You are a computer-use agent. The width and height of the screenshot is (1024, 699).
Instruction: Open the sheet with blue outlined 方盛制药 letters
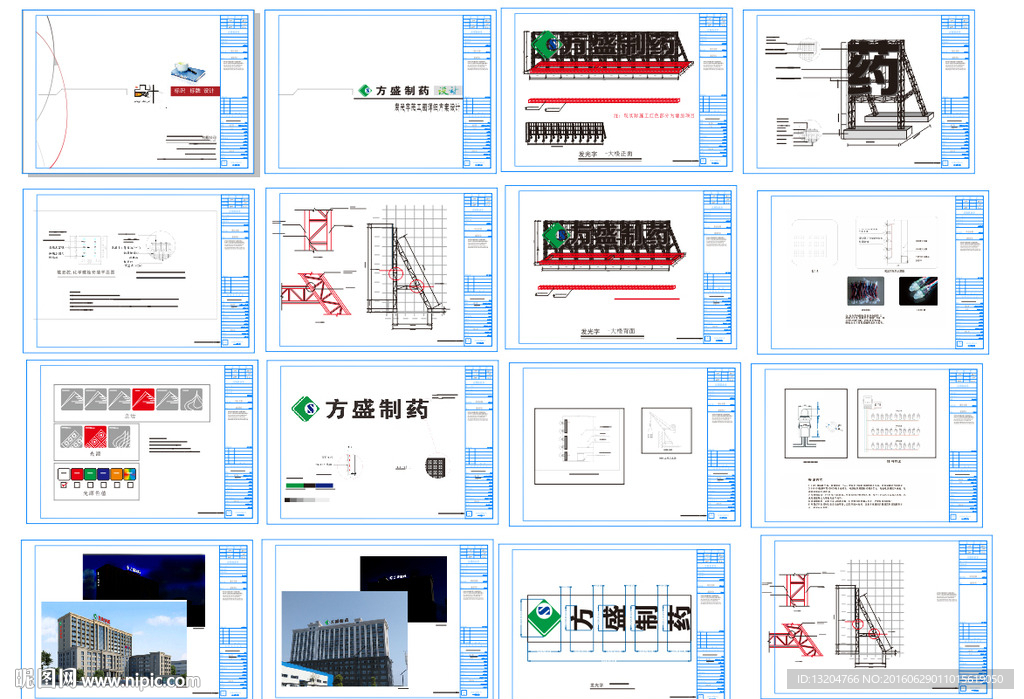(x=615, y=621)
